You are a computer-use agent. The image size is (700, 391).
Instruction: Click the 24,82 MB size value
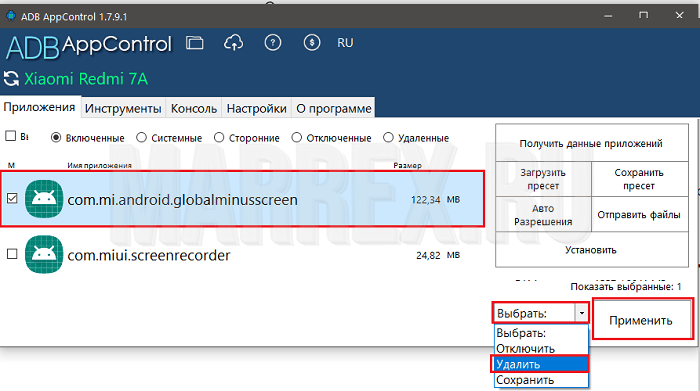tap(438, 255)
